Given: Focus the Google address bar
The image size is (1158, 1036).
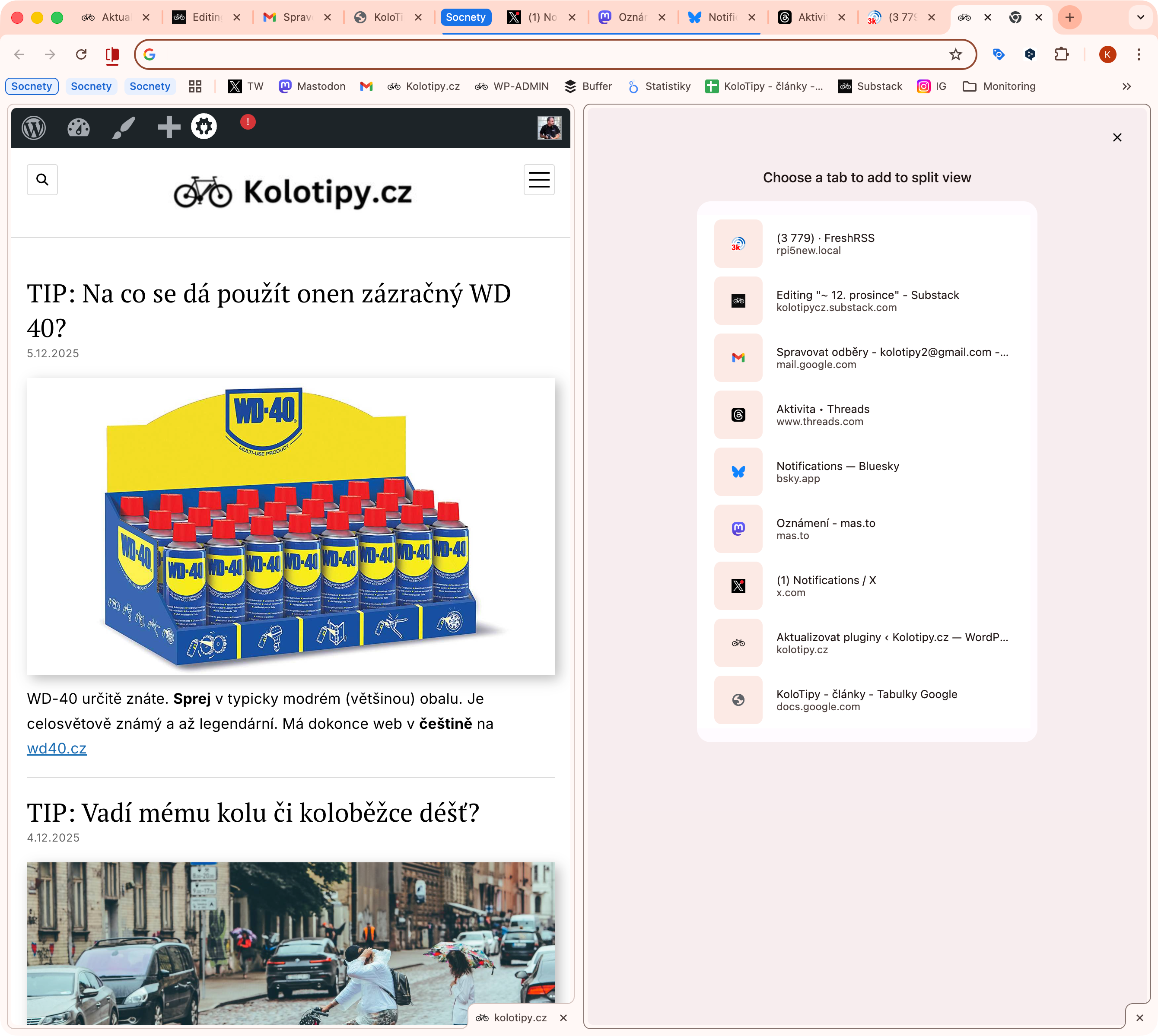Looking at the screenshot, I should pyautogui.click(x=547, y=54).
